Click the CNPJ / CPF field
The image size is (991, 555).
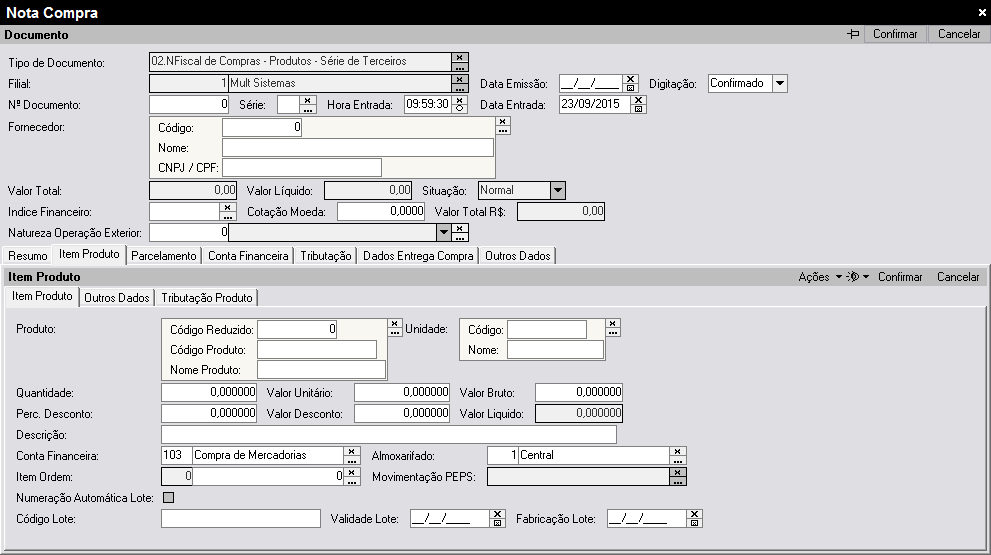point(302,168)
